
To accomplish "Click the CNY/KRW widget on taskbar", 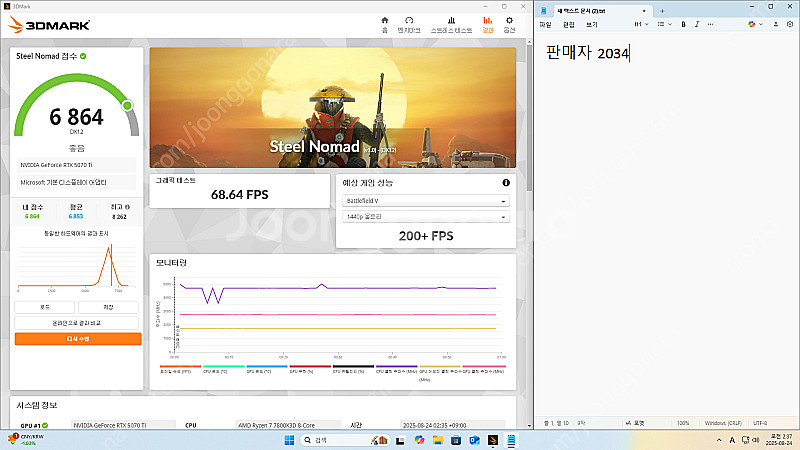I will (x=26, y=440).
